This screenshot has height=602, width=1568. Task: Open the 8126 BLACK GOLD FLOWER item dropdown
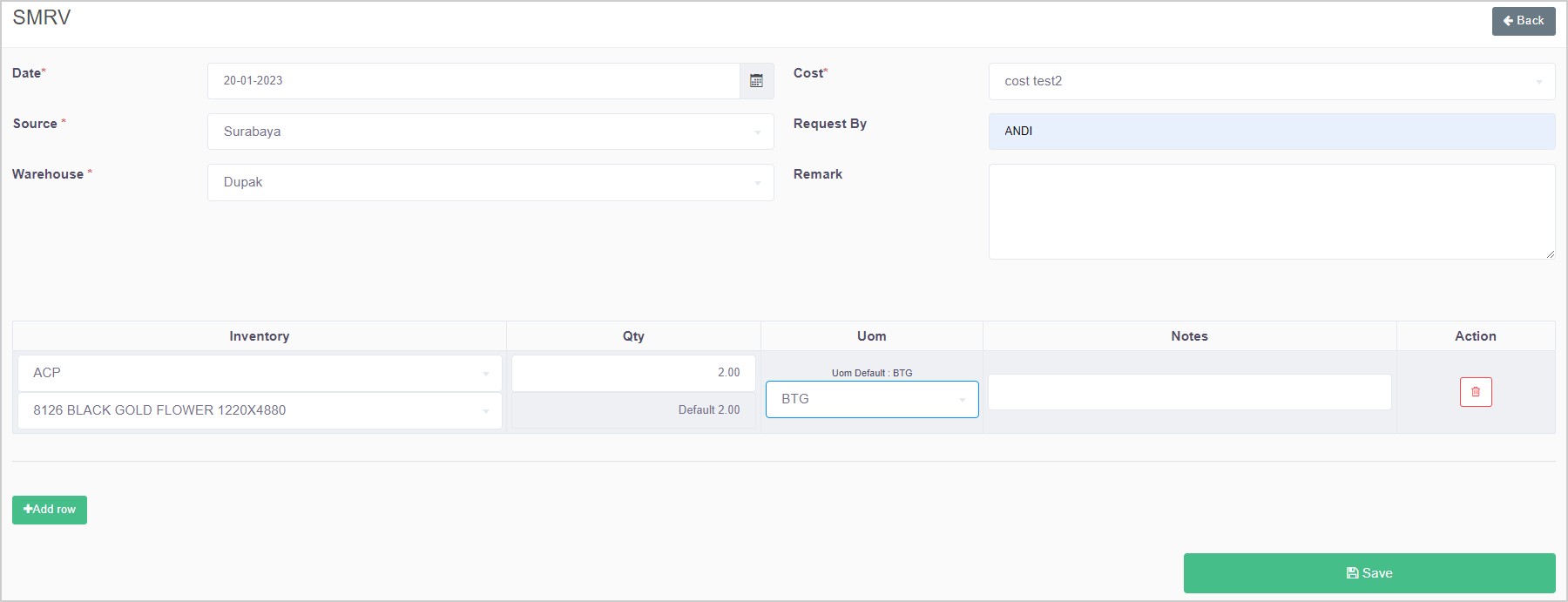[x=260, y=410]
